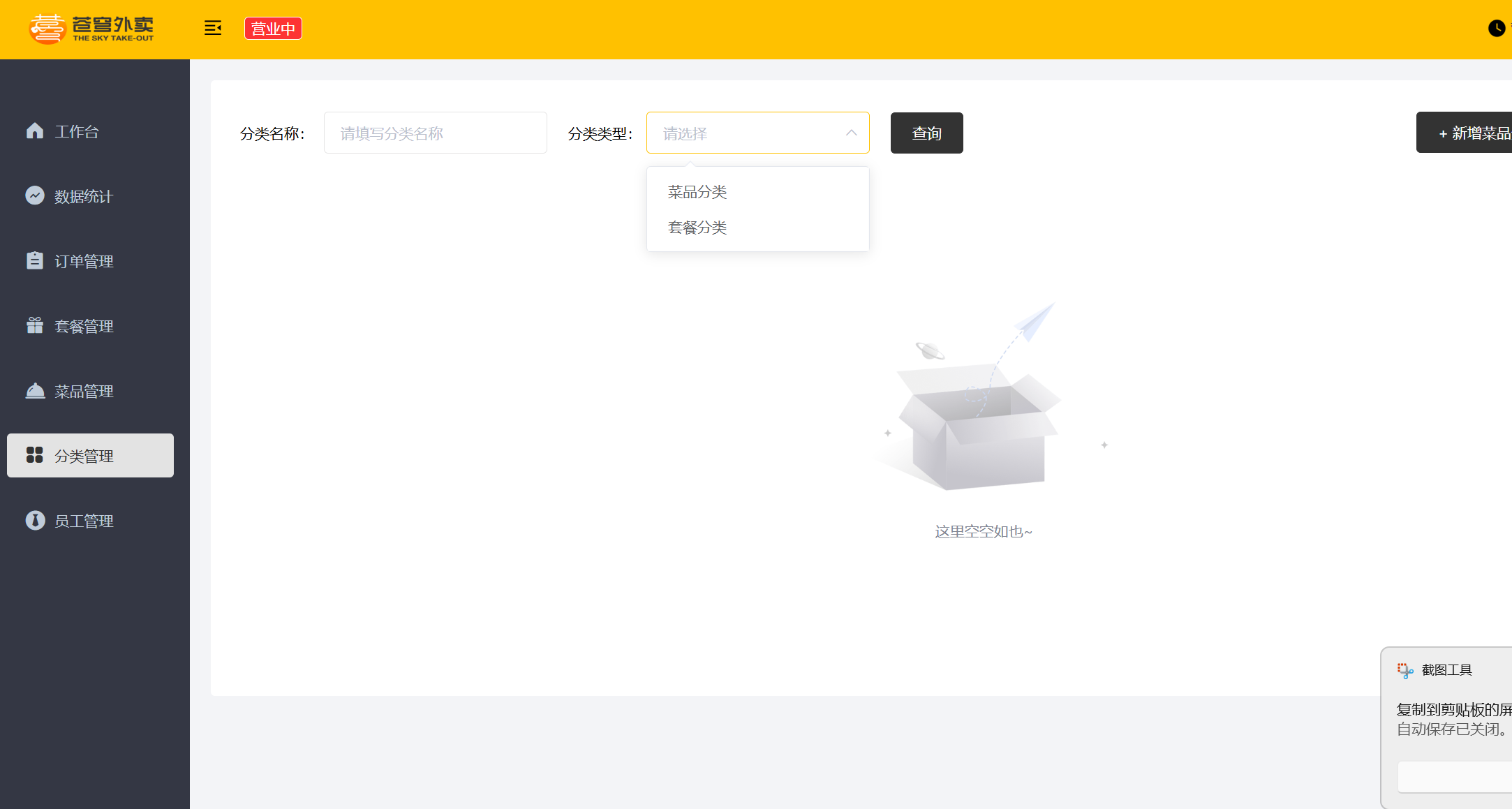Go to the 订单管理 menu item
The image size is (1512, 809).
point(84,261)
